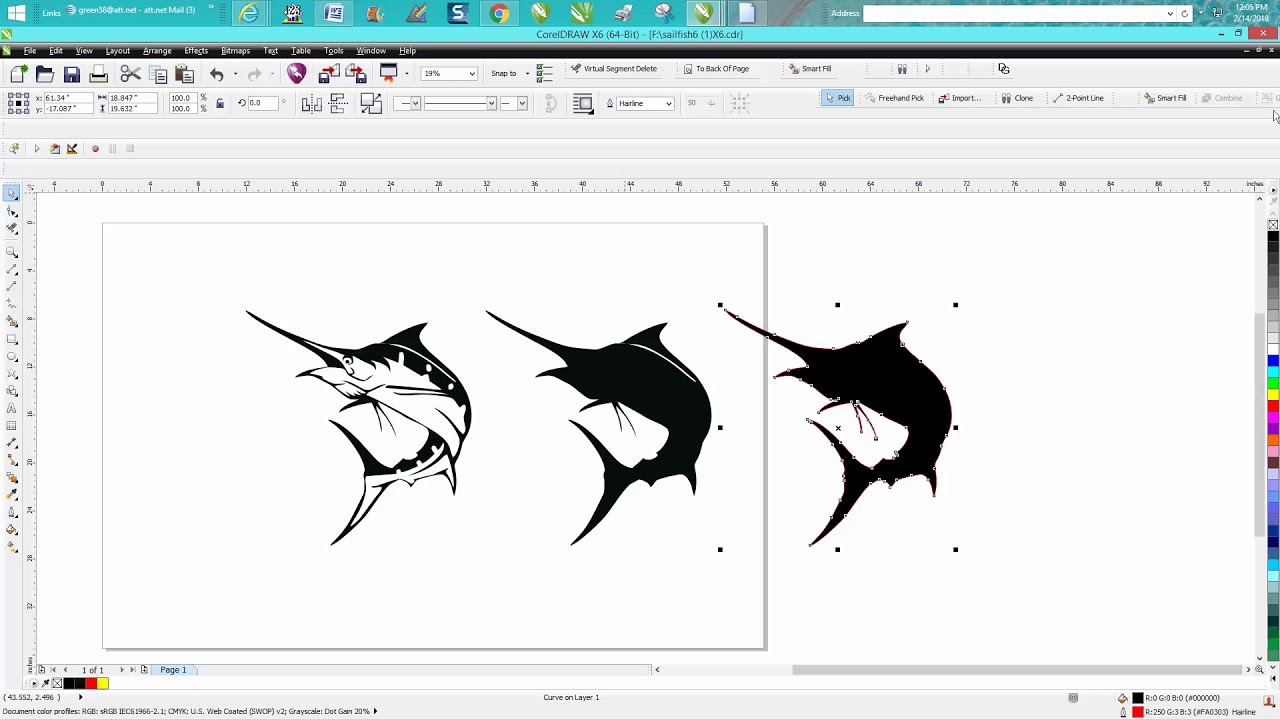Select the Ellipse tool in the toolbox

click(12, 357)
